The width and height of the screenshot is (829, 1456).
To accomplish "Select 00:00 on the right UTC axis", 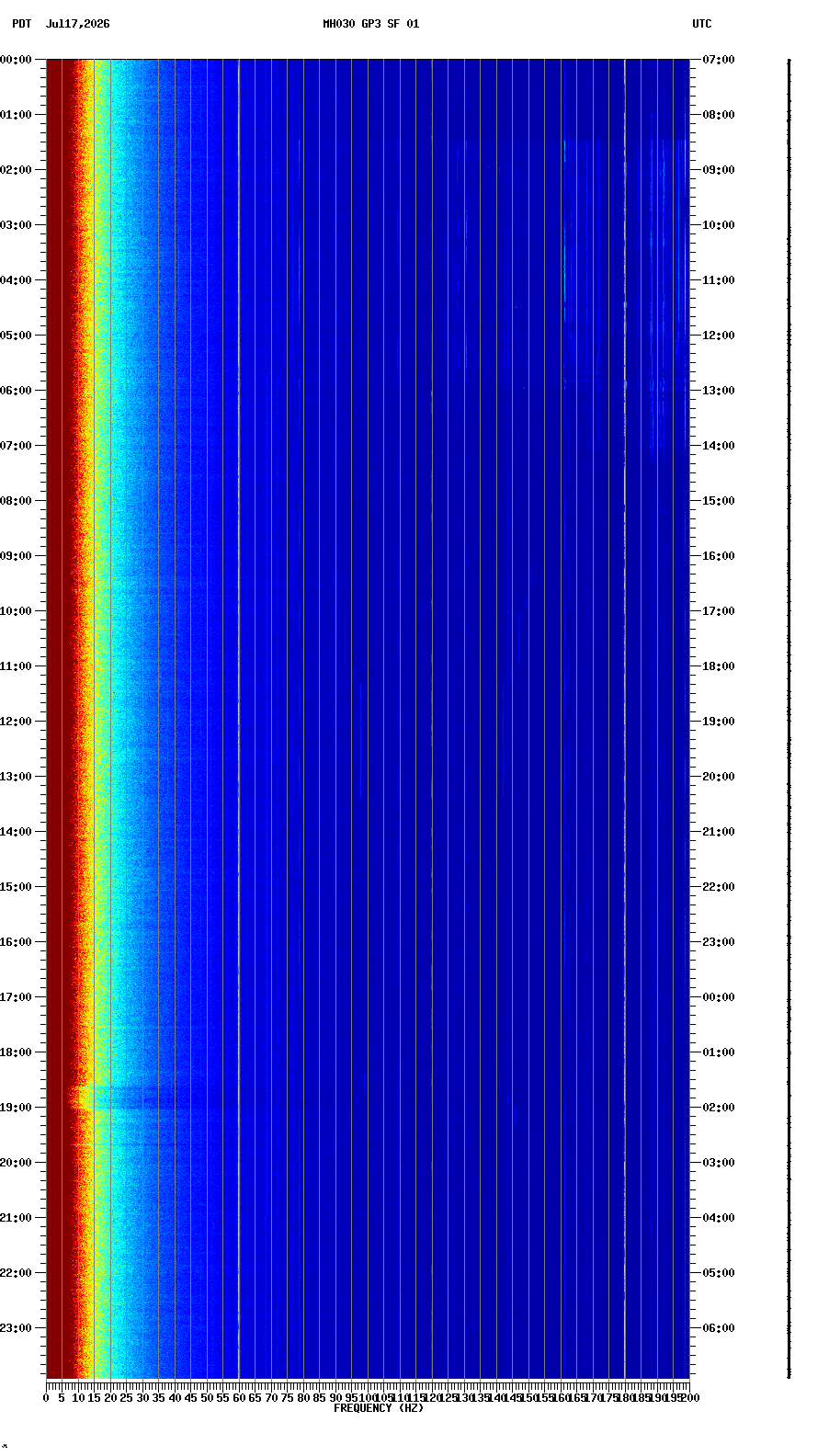I will 719,997.
